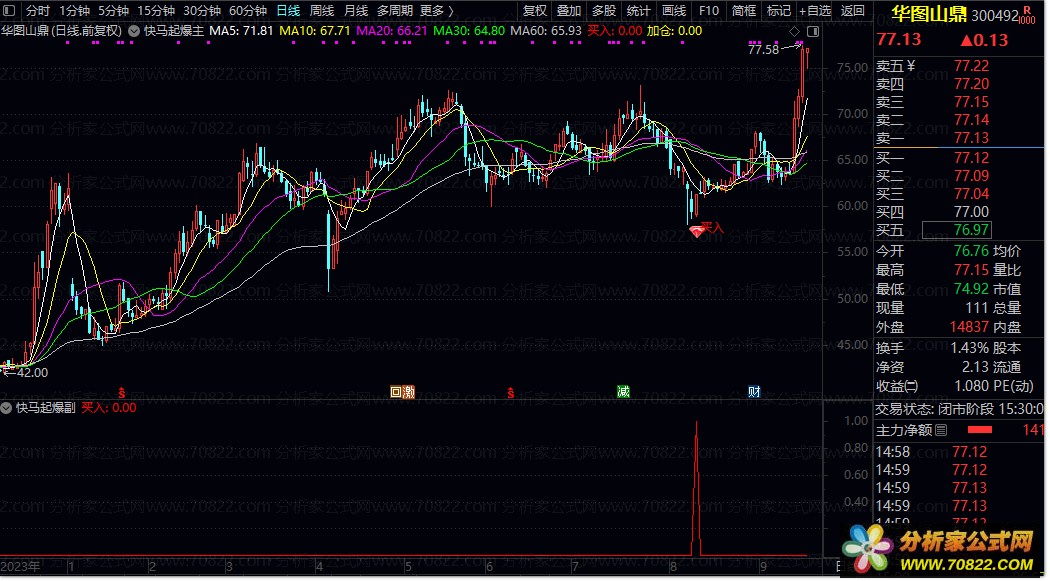Open the 多股 multi-stock view
The image size is (1050, 581).
tap(604, 11)
